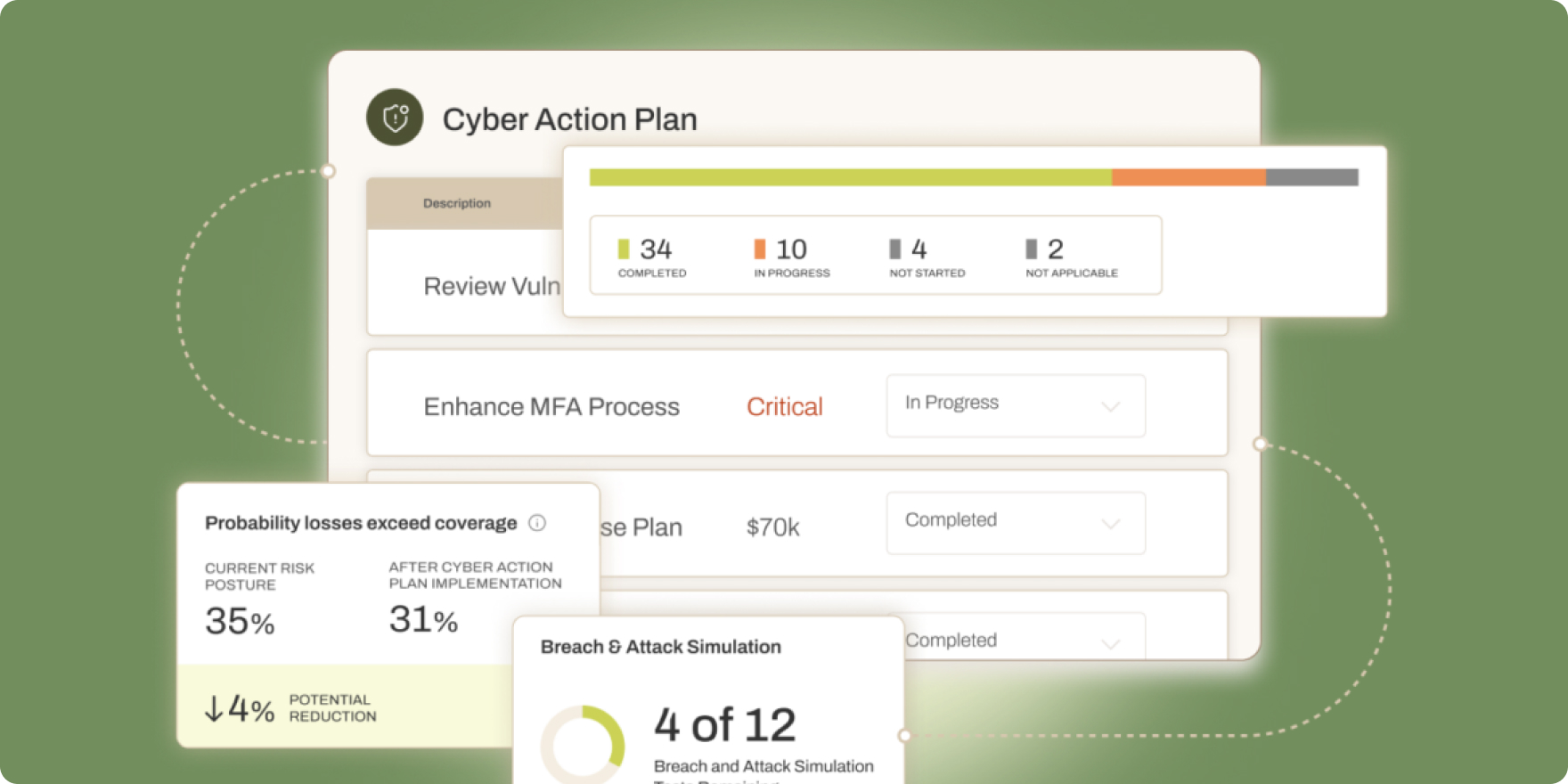Click the green completed segment of progress bar
Viewport: 1568px width, 784px height.
coord(850,177)
